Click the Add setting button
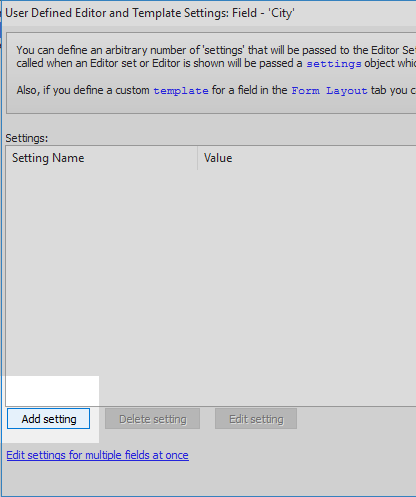Viewport: 416px width, 497px height. [48, 419]
